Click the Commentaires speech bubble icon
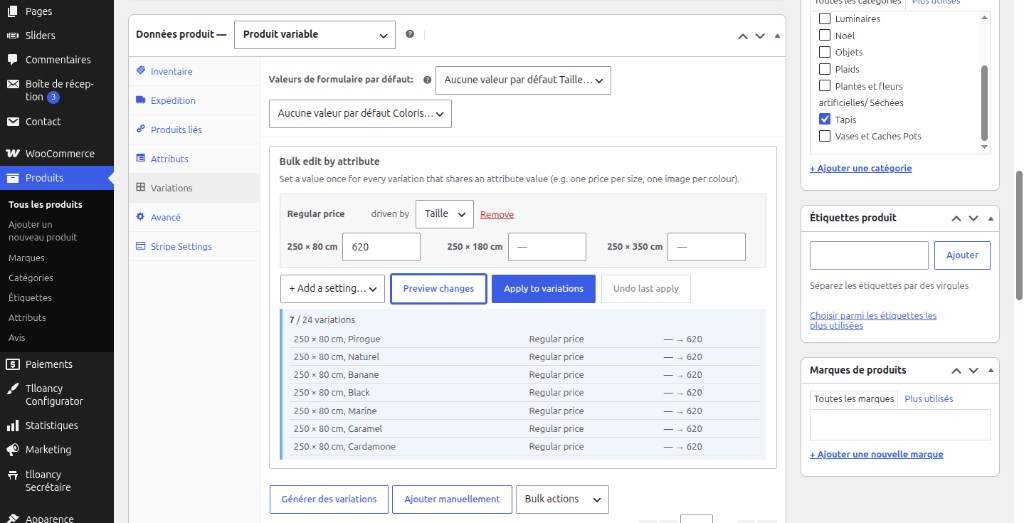This screenshot has width=1024, height=523. (12, 59)
